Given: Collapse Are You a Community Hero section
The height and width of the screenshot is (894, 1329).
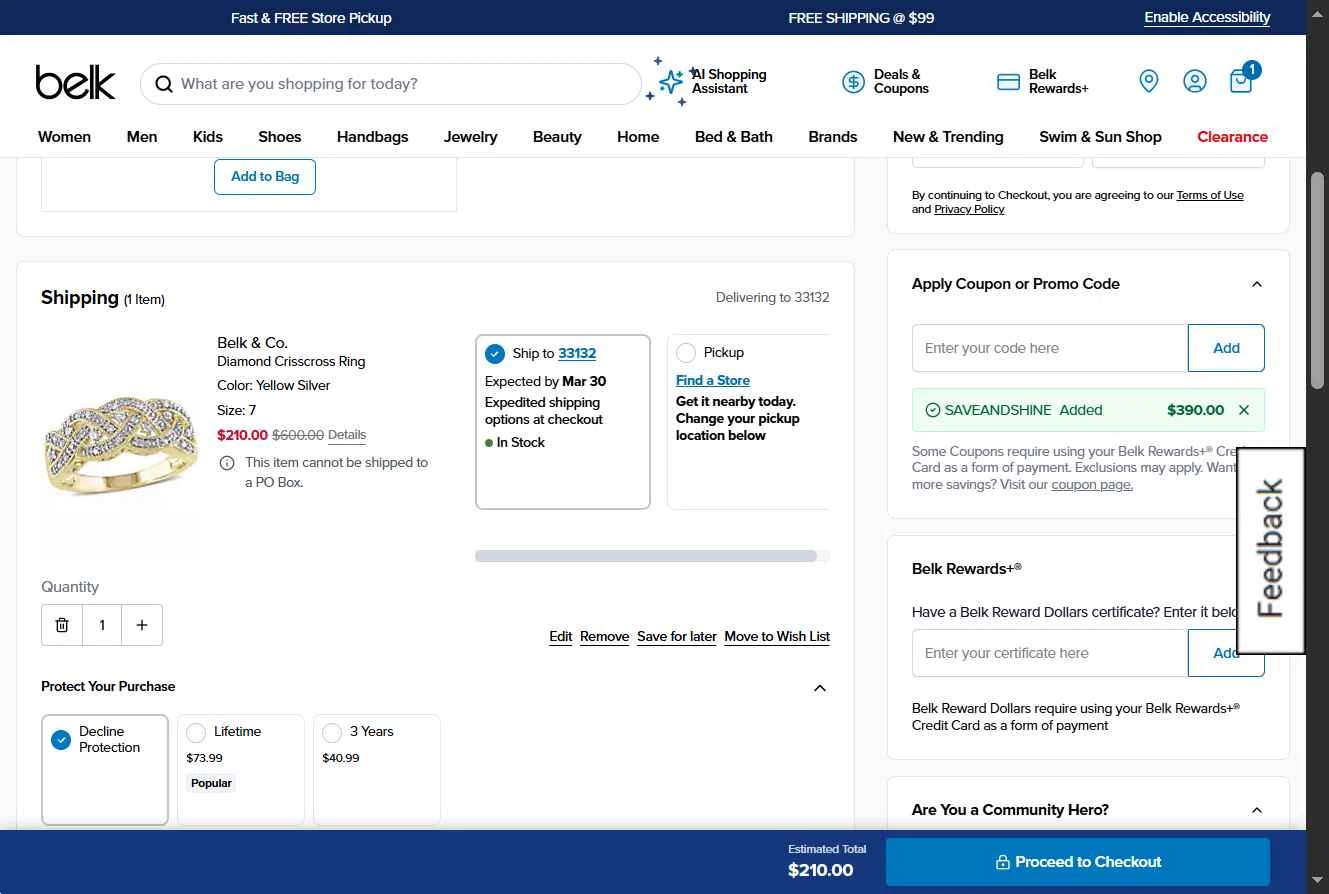Looking at the screenshot, I should click(1257, 810).
